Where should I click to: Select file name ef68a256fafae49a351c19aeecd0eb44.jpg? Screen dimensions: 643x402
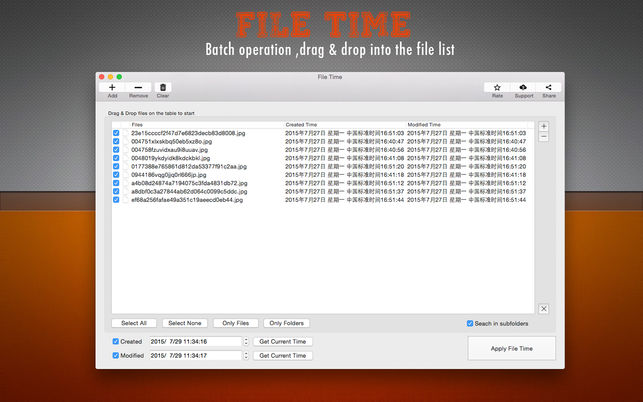coord(187,200)
